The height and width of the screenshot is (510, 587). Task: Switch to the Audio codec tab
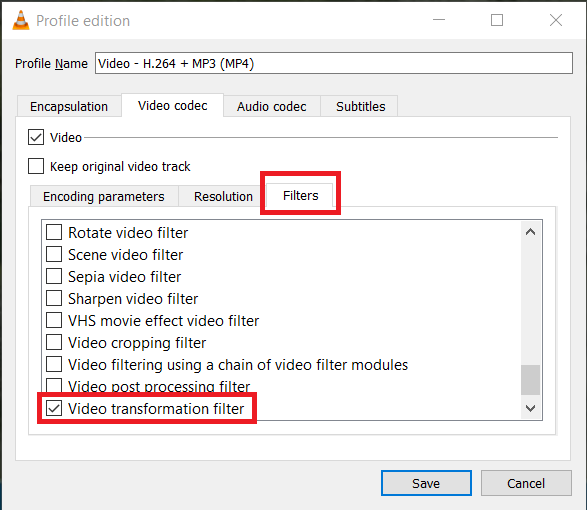(x=272, y=106)
